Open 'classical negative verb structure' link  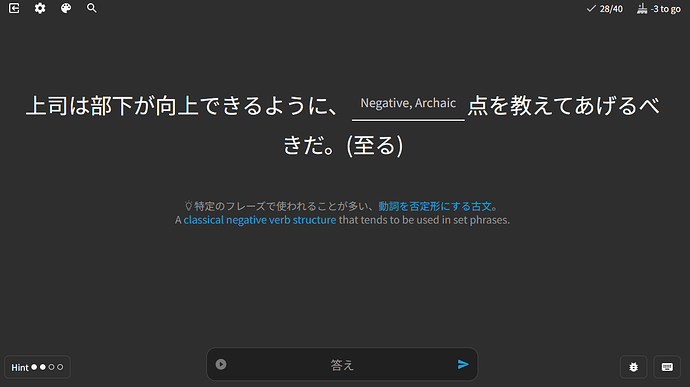coord(260,220)
